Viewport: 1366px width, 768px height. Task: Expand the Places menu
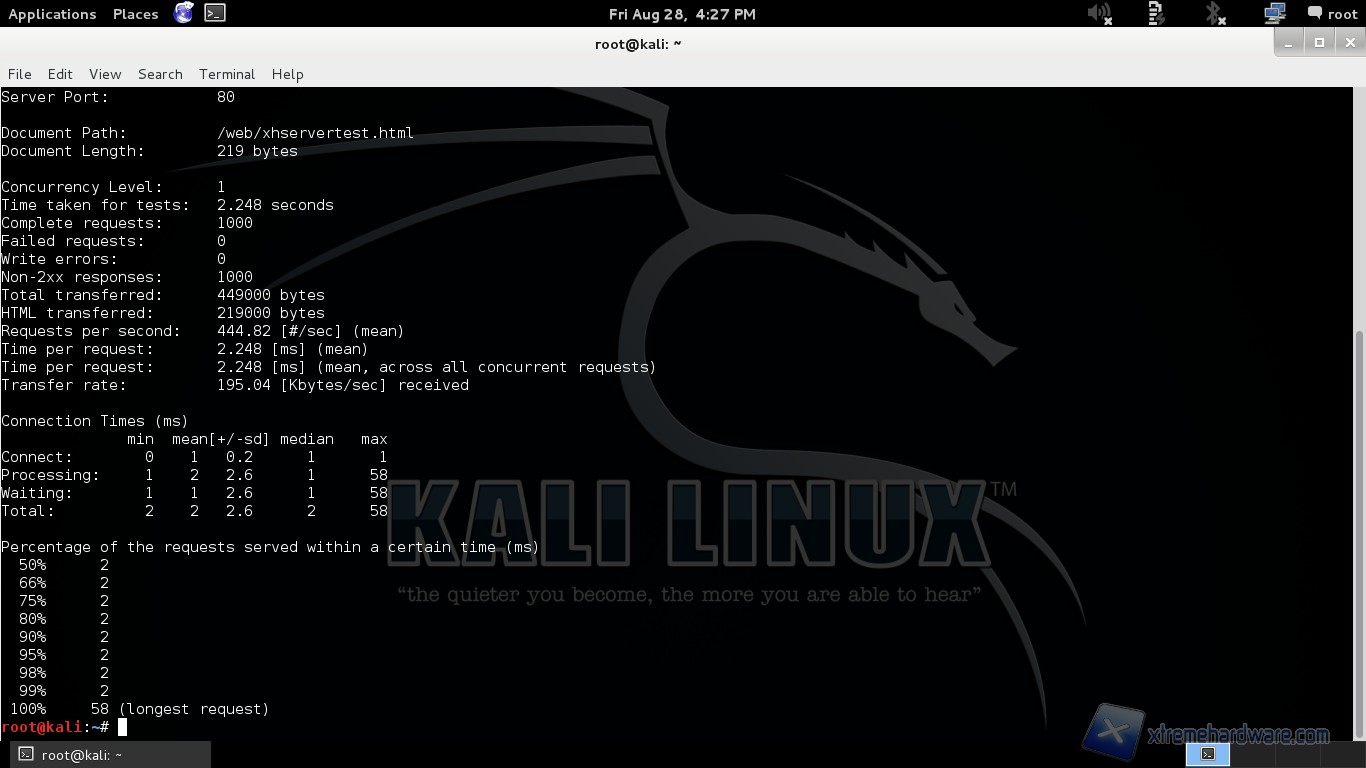pos(135,14)
